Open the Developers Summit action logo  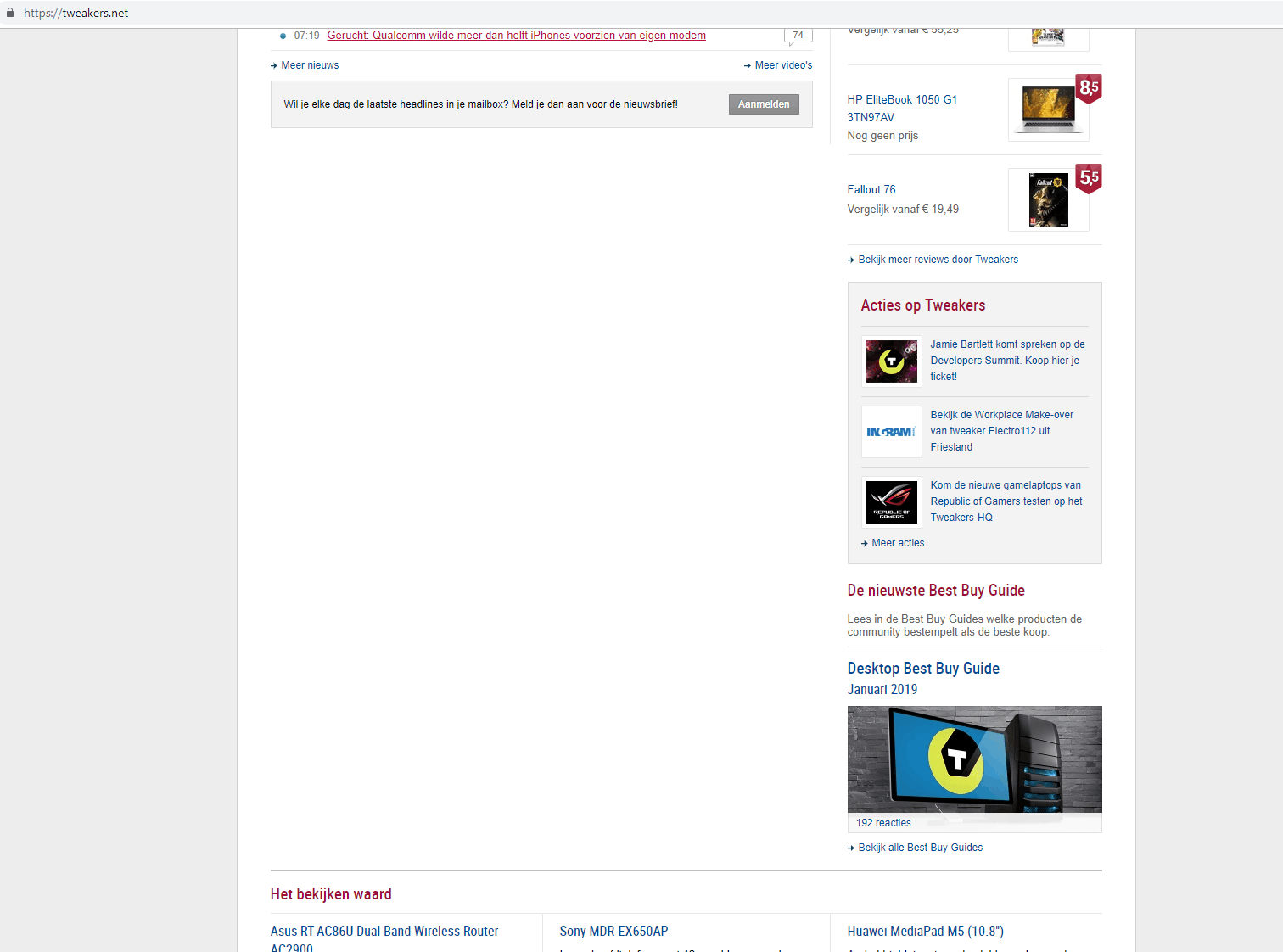point(892,361)
